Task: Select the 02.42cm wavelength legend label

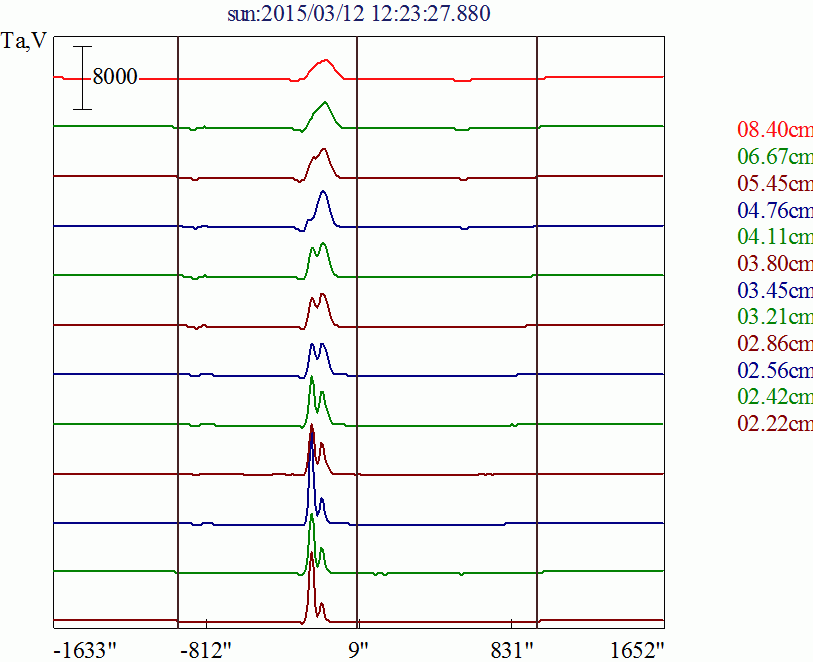Action: pos(775,397)
